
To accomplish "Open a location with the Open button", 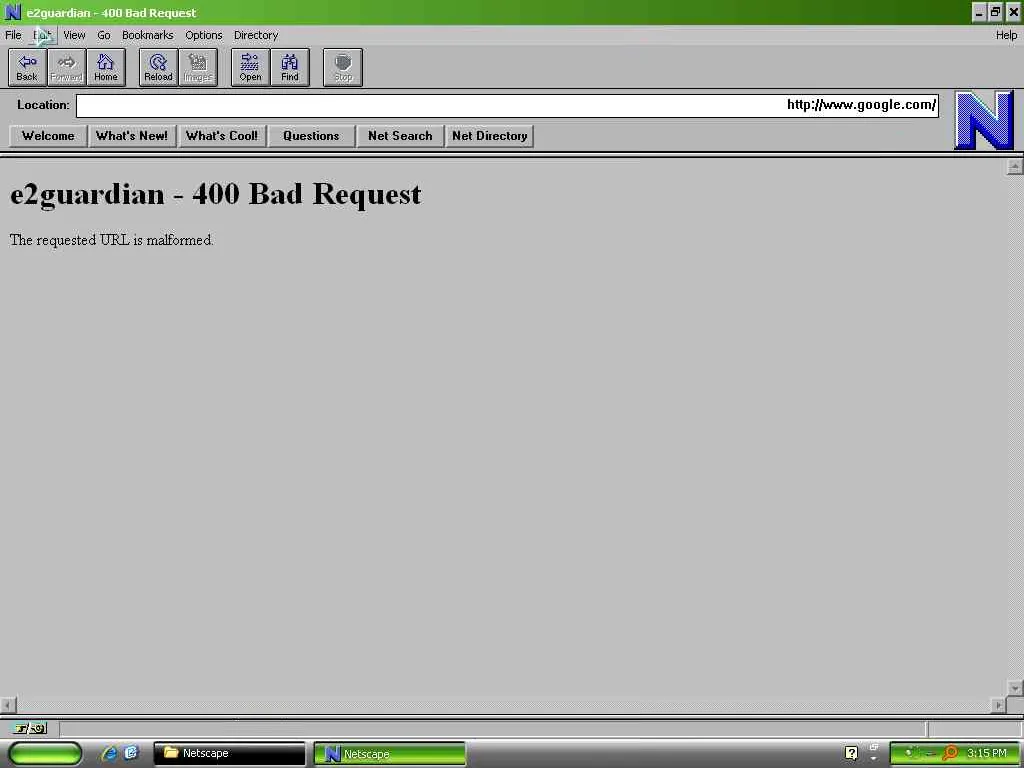I will (x=250, y=67).
